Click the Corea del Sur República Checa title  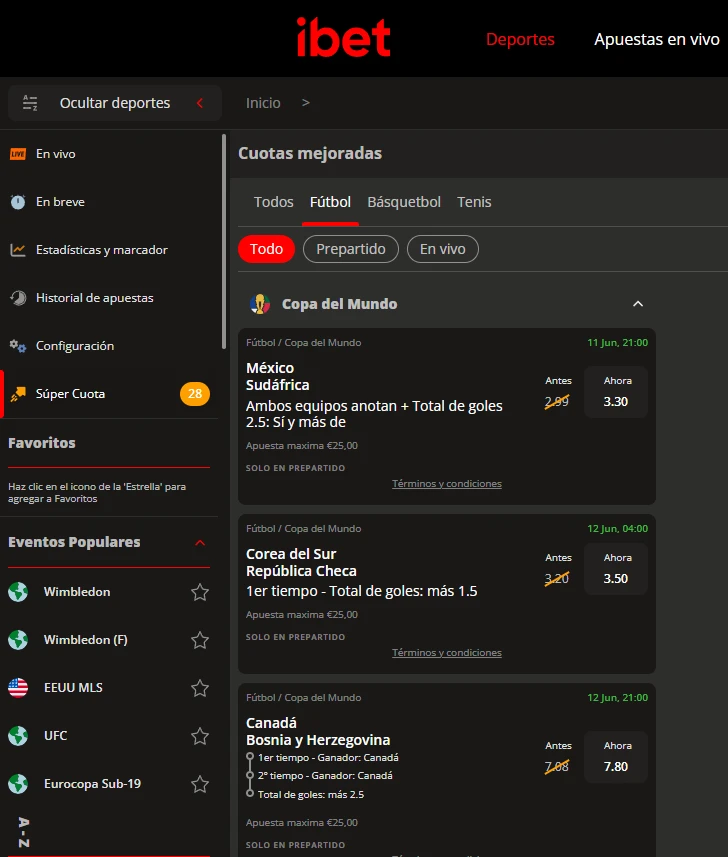click(301, 562)
